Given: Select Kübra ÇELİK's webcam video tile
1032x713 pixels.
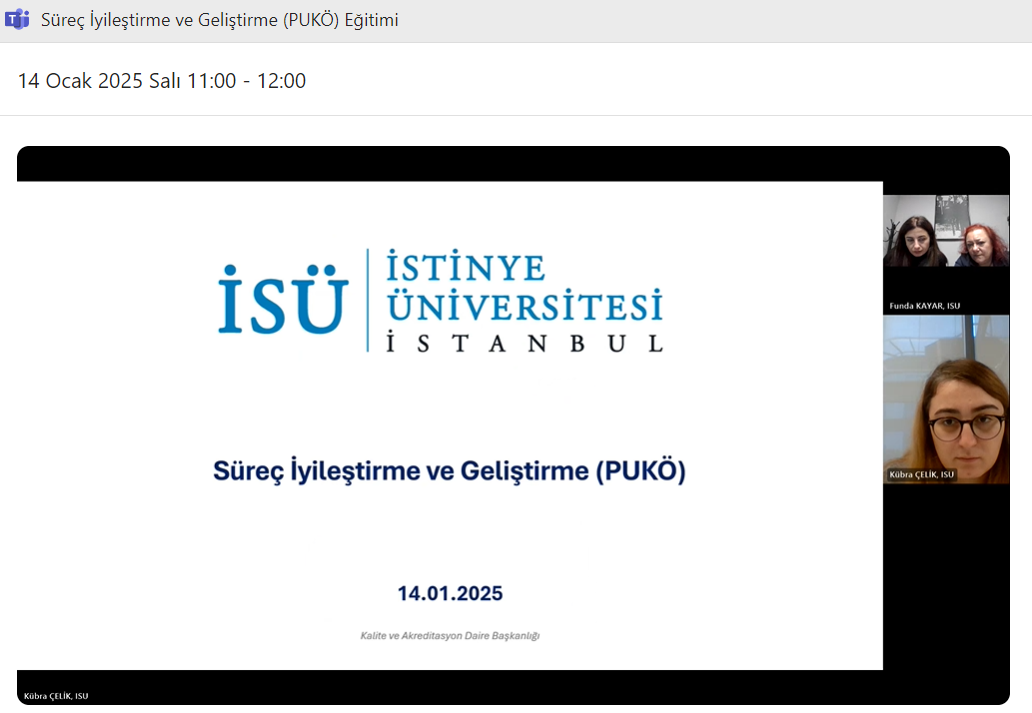Looking at the screenshot, I should coord(945,400).
